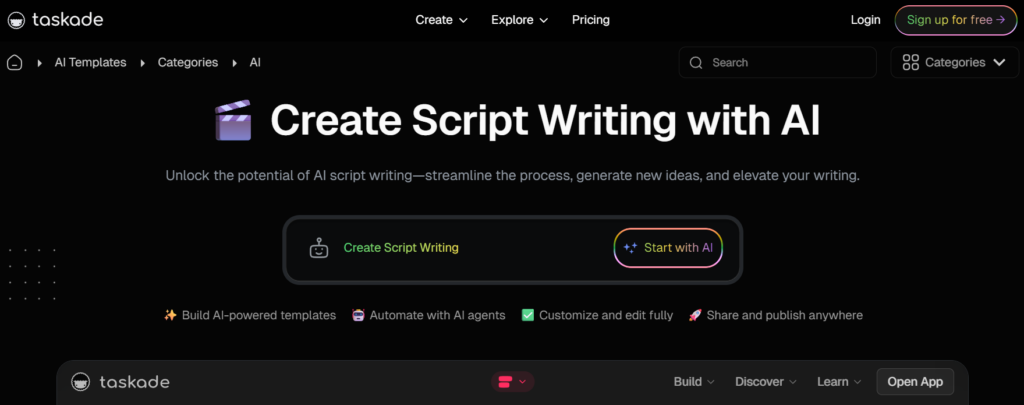Click the magnifier icon in search field

tap(697, 63)
